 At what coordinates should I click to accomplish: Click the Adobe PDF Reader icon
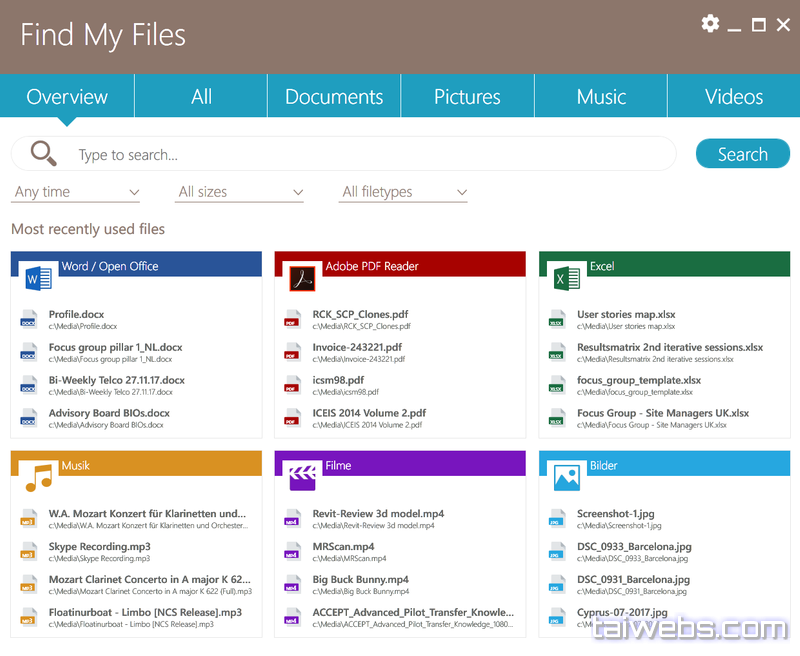click(x=302, y=278)
